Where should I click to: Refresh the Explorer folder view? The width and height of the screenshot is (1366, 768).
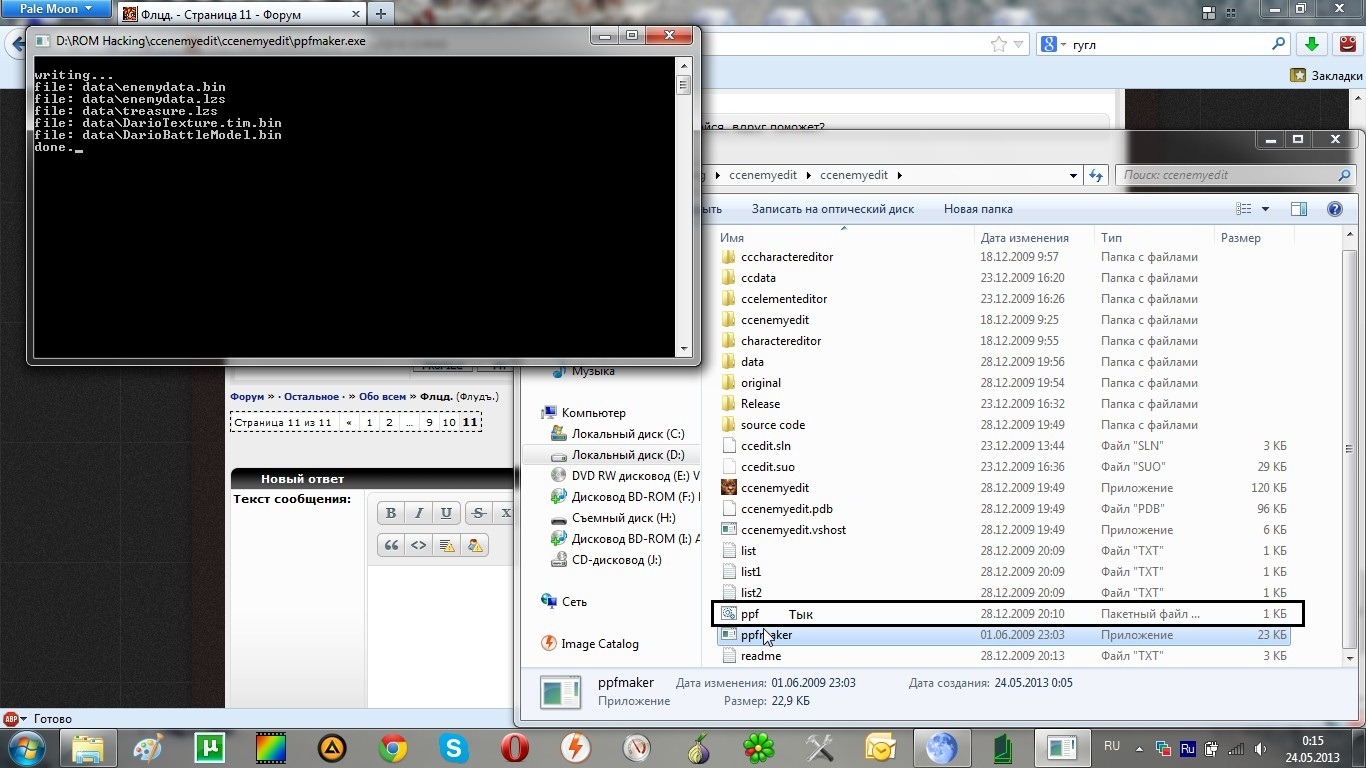[x=1096, y=175]
